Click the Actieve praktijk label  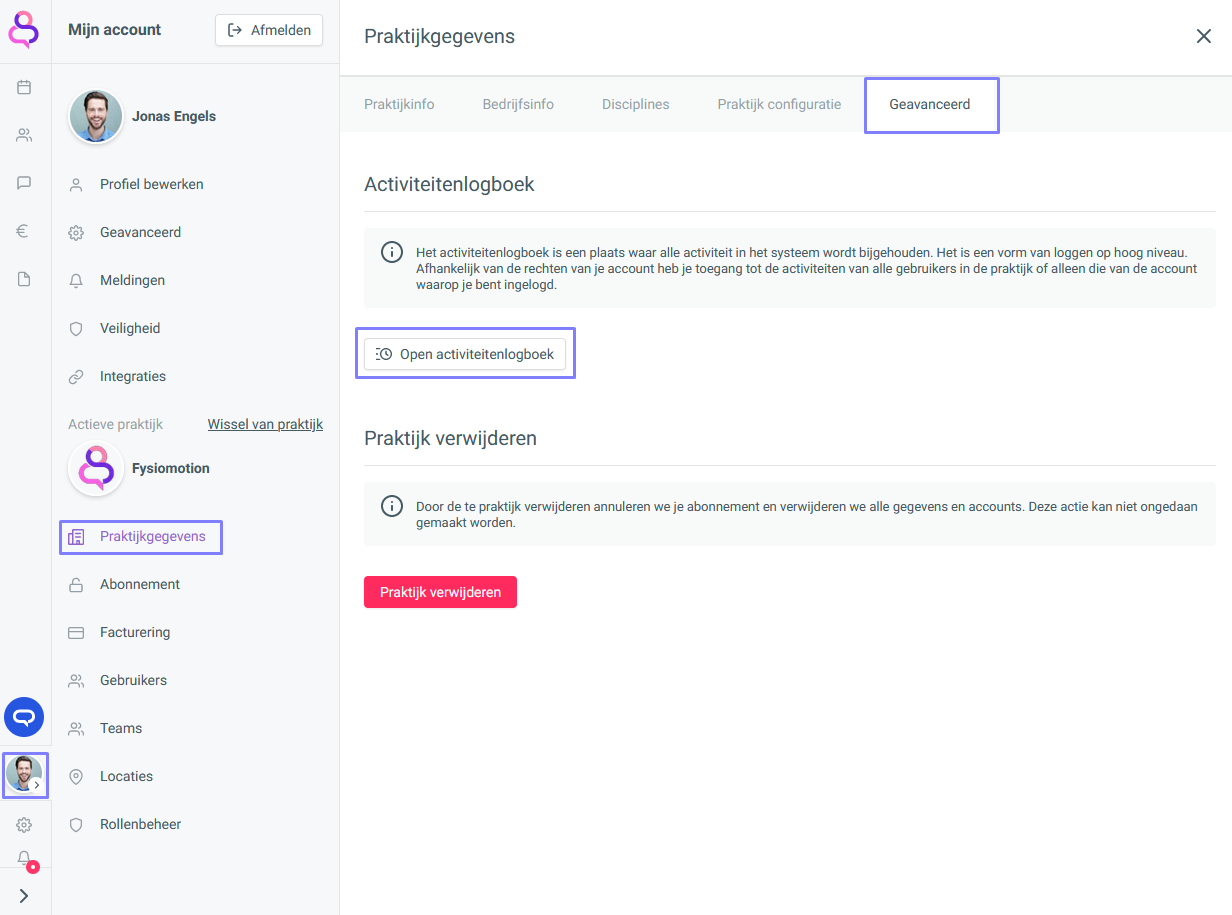pyautogui.click(x=115, y=424)
